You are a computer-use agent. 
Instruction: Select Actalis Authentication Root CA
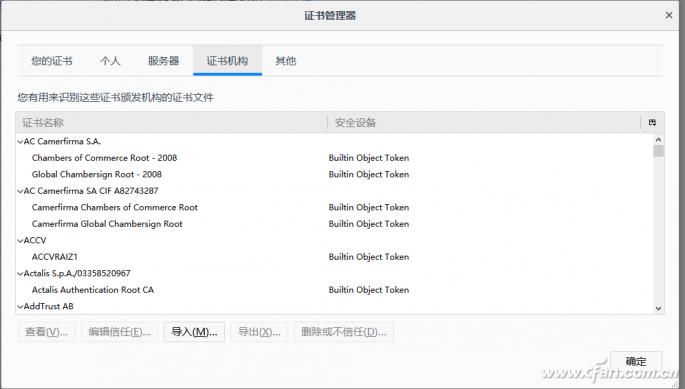click(93, 290)
